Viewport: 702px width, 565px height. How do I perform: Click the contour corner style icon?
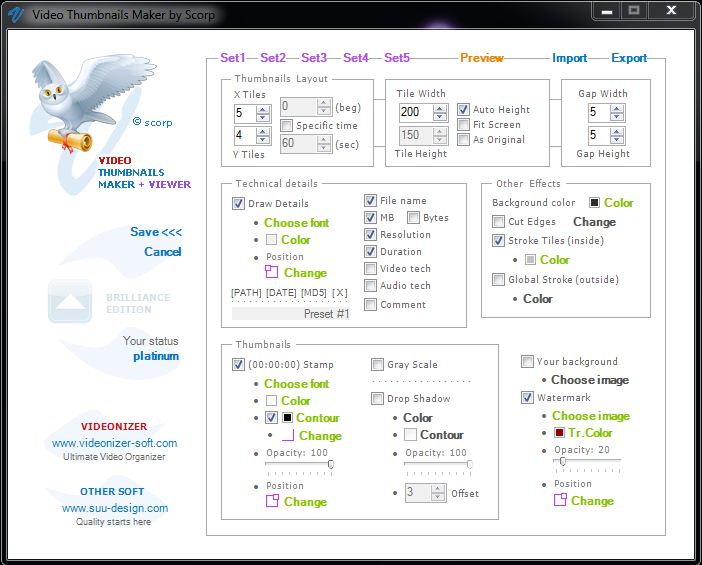288,435
